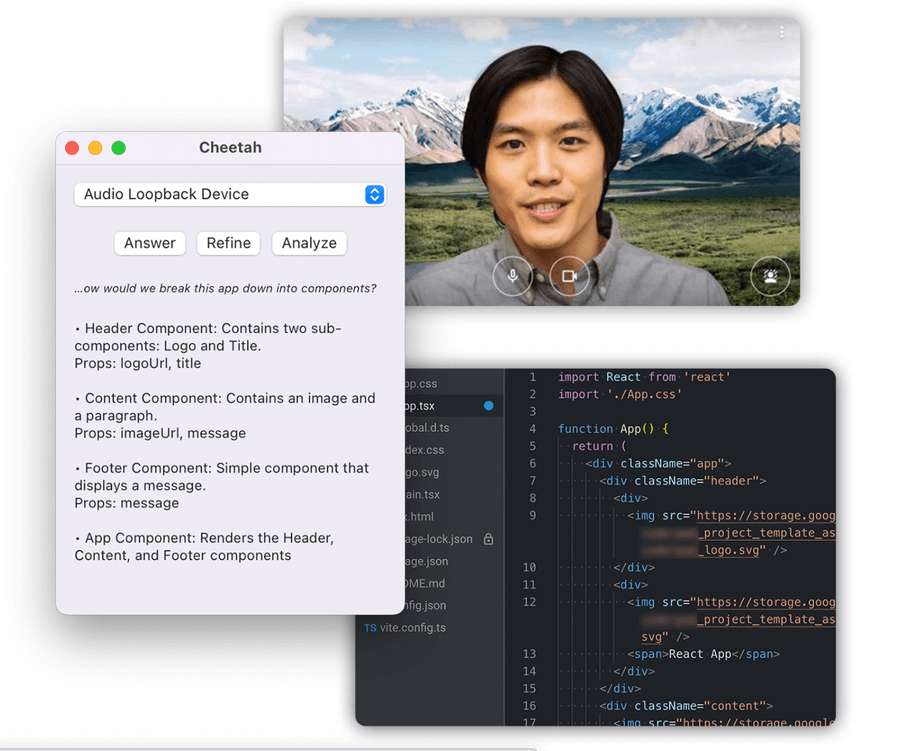899x751 pixels.
Task: Click the lock icon beside package-lock.json
Action: coord(488,539)
